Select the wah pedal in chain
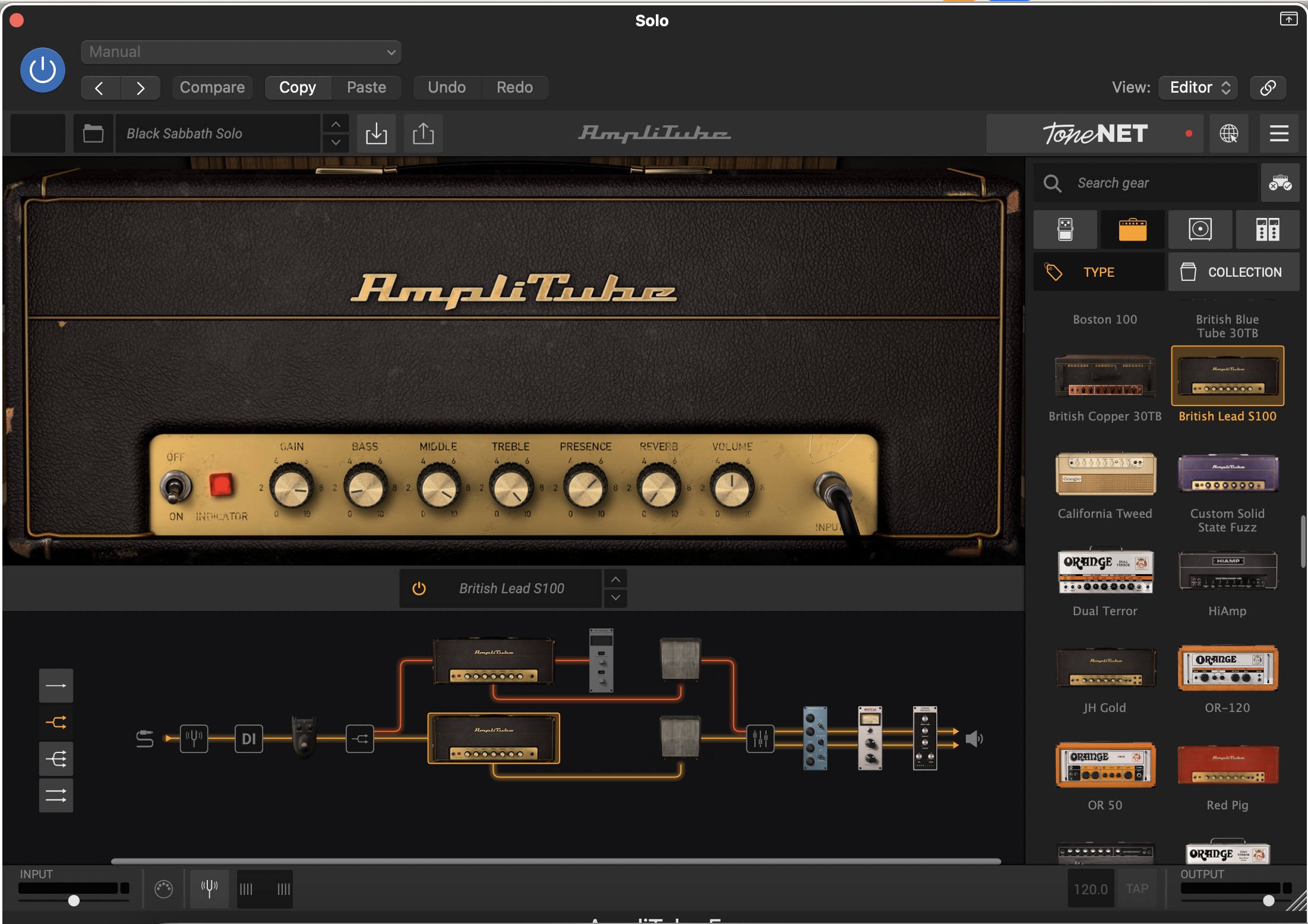Image resolution: width=1308 pixels, height=924 pixels. coord(304,738)
